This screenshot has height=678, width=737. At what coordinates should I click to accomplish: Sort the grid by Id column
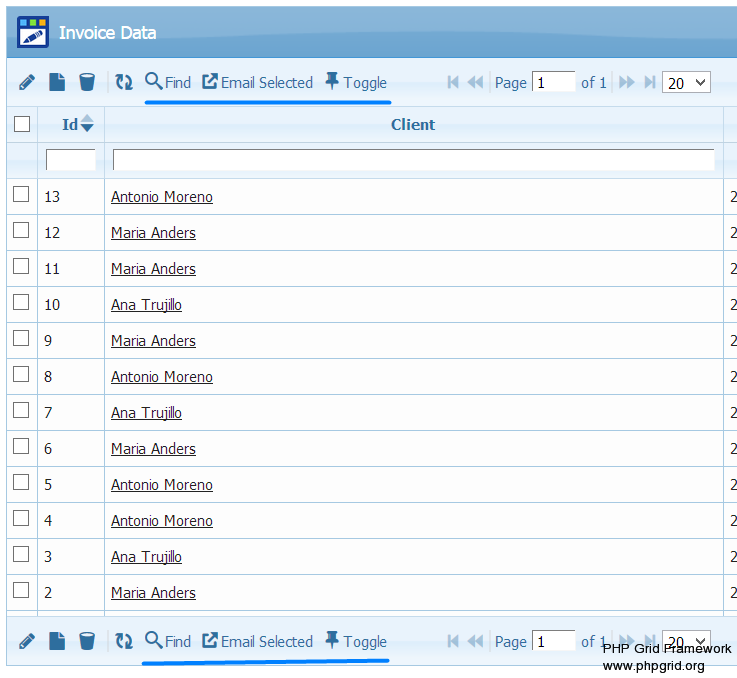tap(71, 124)
